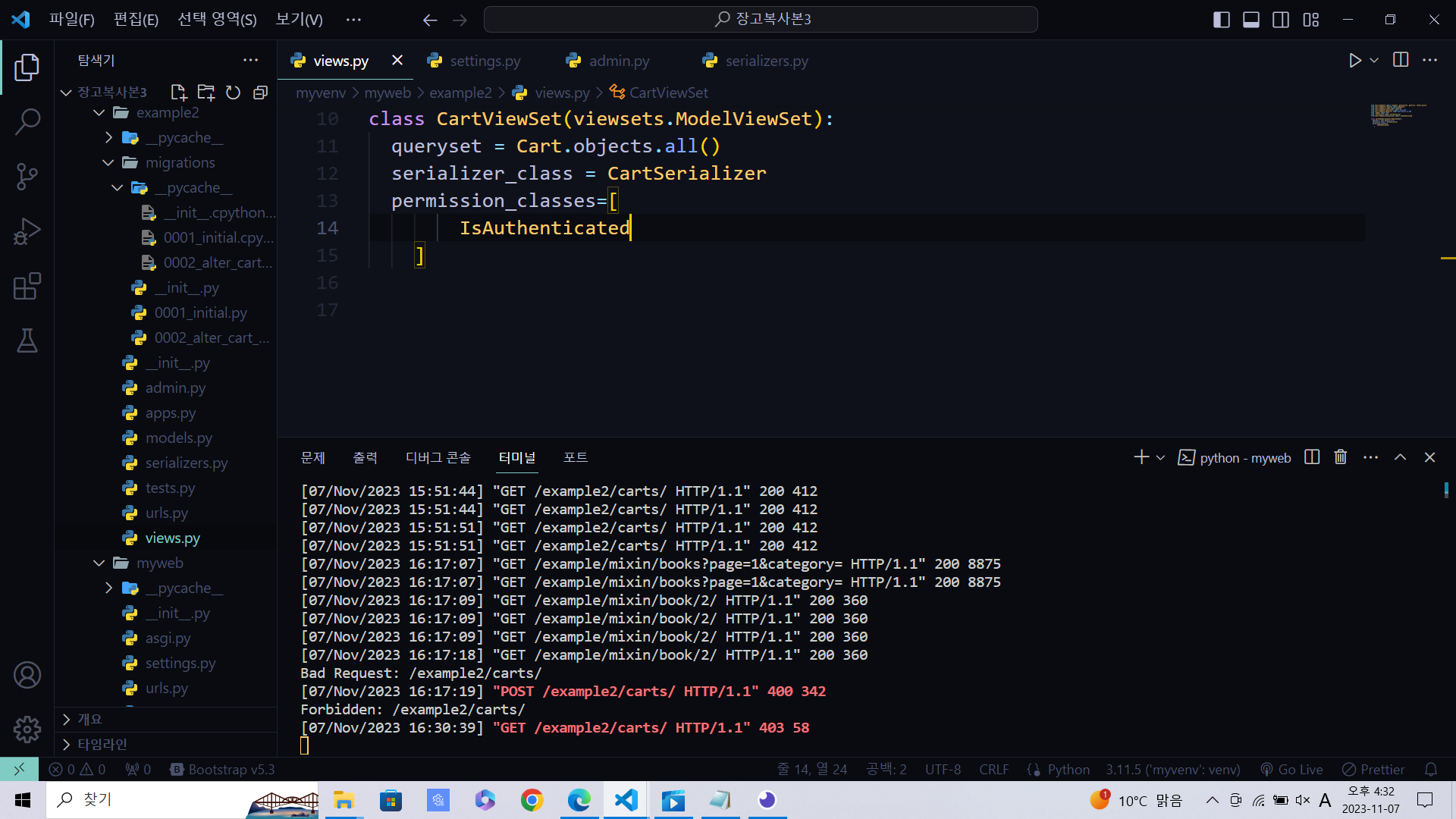
Task: Click the New File icon in explorer
Action: click(x=179, y=93)
